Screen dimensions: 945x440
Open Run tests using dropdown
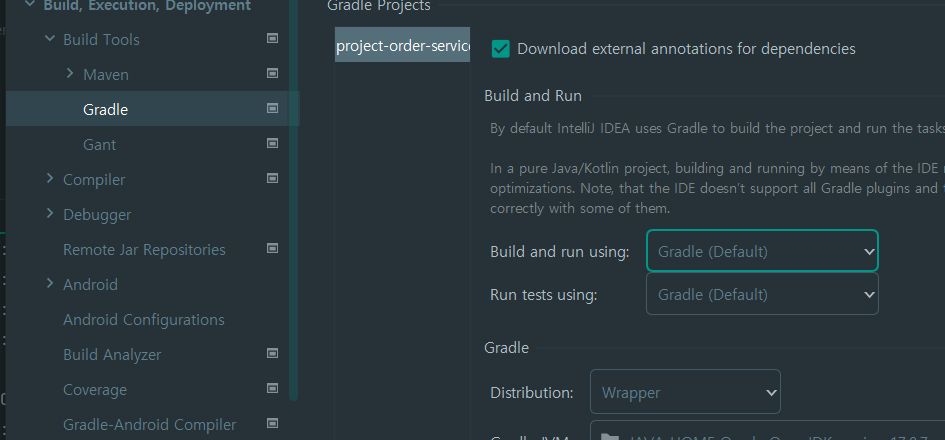762,294
